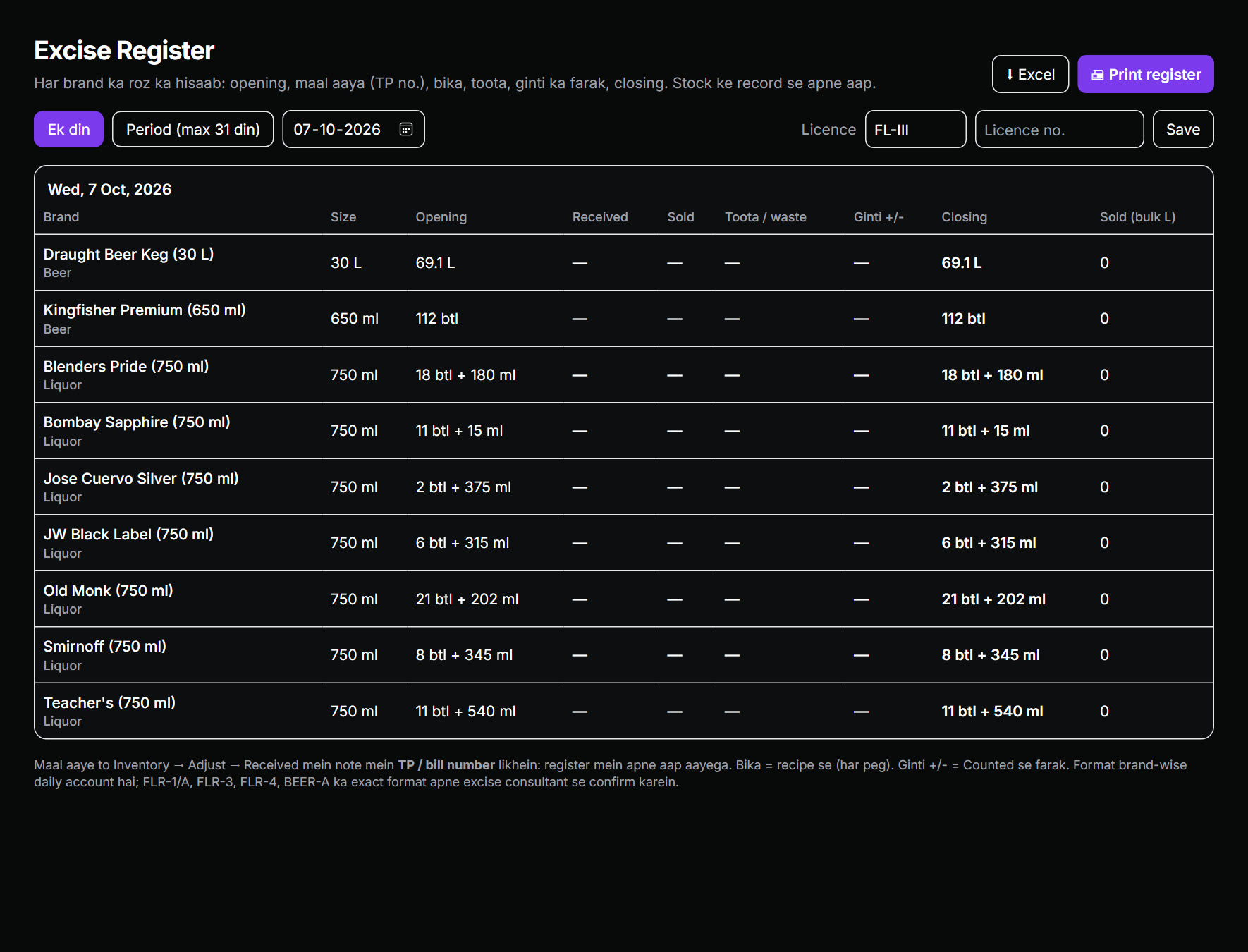Click the Received column header

point(600,217)
